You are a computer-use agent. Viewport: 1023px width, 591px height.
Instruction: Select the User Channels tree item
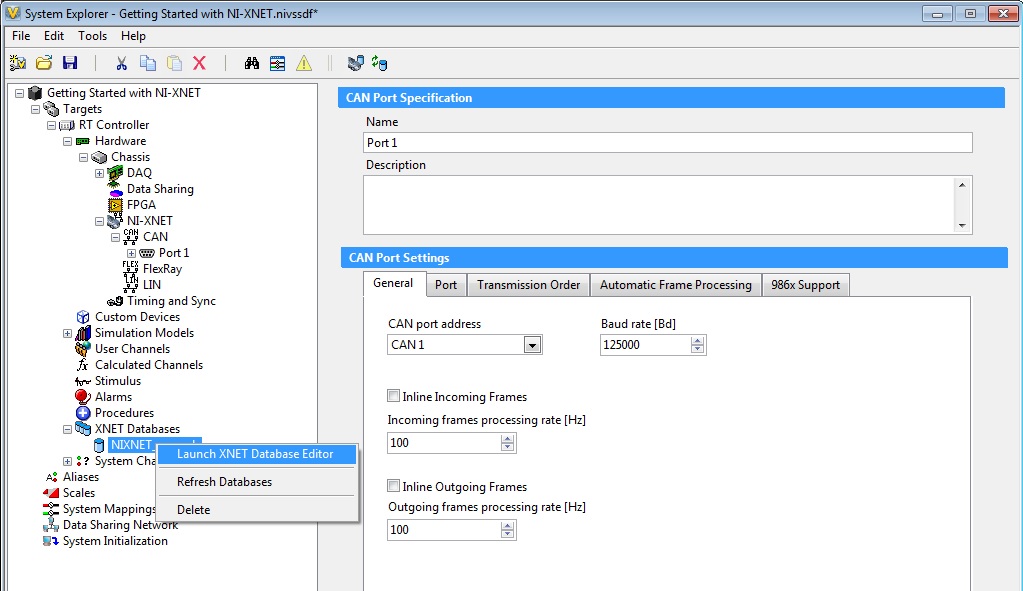[132, 349]
